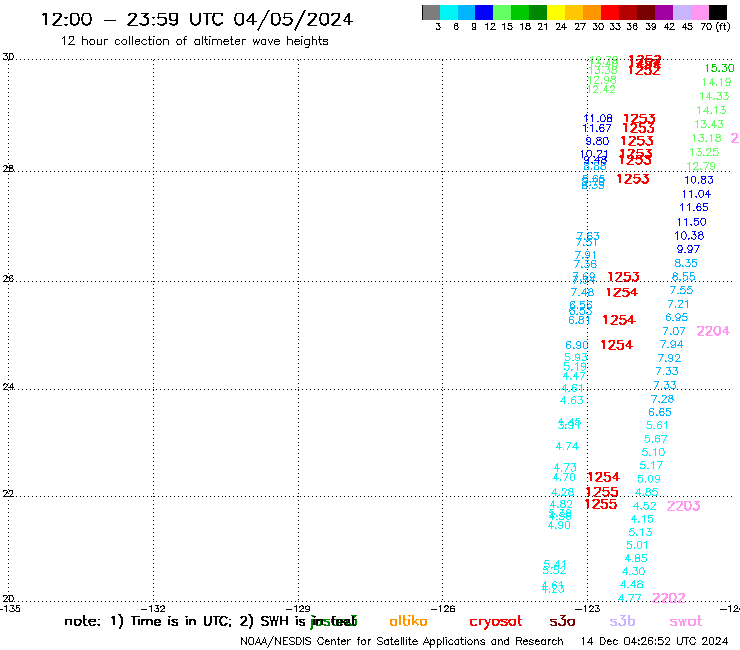Click the 5.09 wave height reading

649,479
